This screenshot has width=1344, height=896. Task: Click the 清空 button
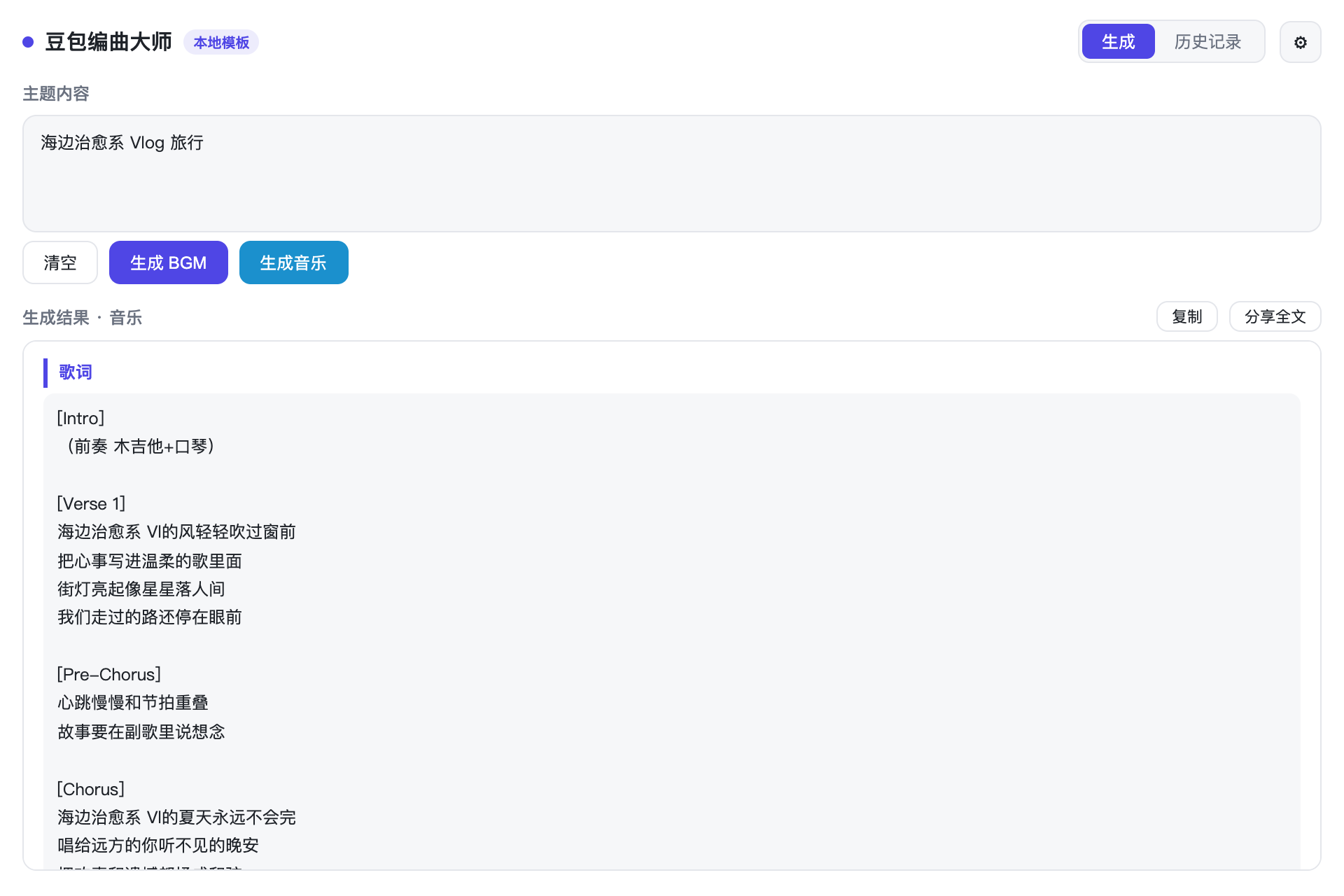click(60, 262)
